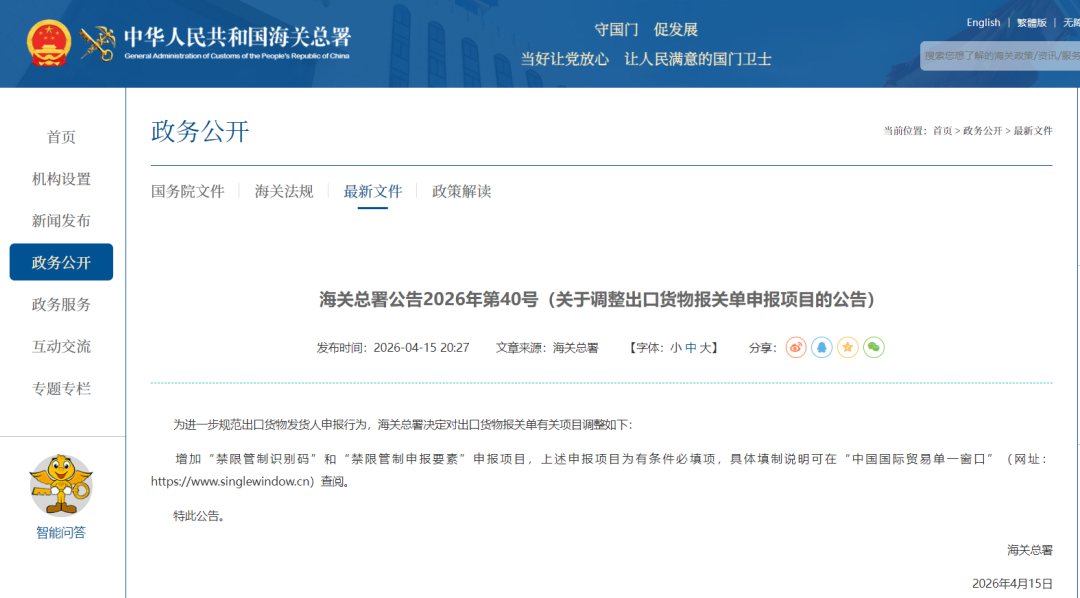Set font size to medium (中)

pyautogui.click(x=691, y=348)
